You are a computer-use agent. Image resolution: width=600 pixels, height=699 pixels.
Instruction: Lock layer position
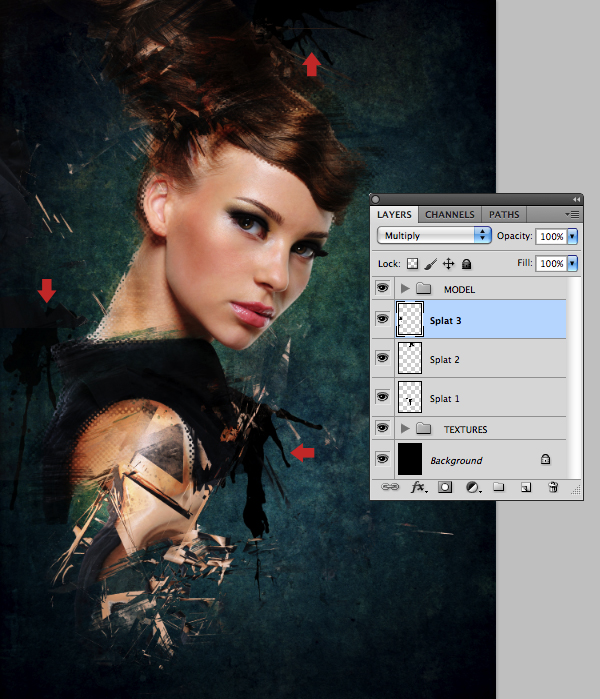448,264
